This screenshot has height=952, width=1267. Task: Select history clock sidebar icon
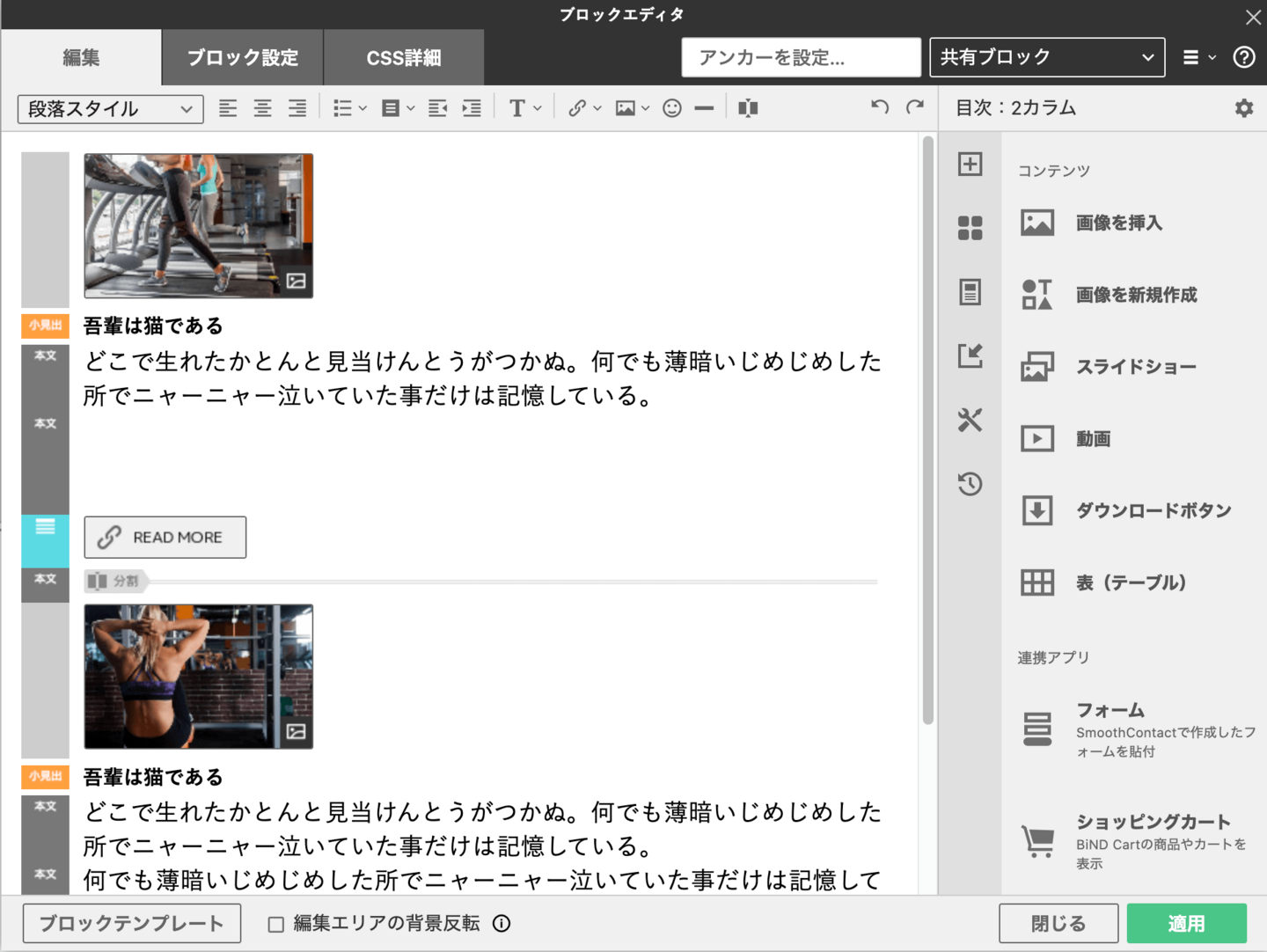pyautogui.click(x=970, y=484)
